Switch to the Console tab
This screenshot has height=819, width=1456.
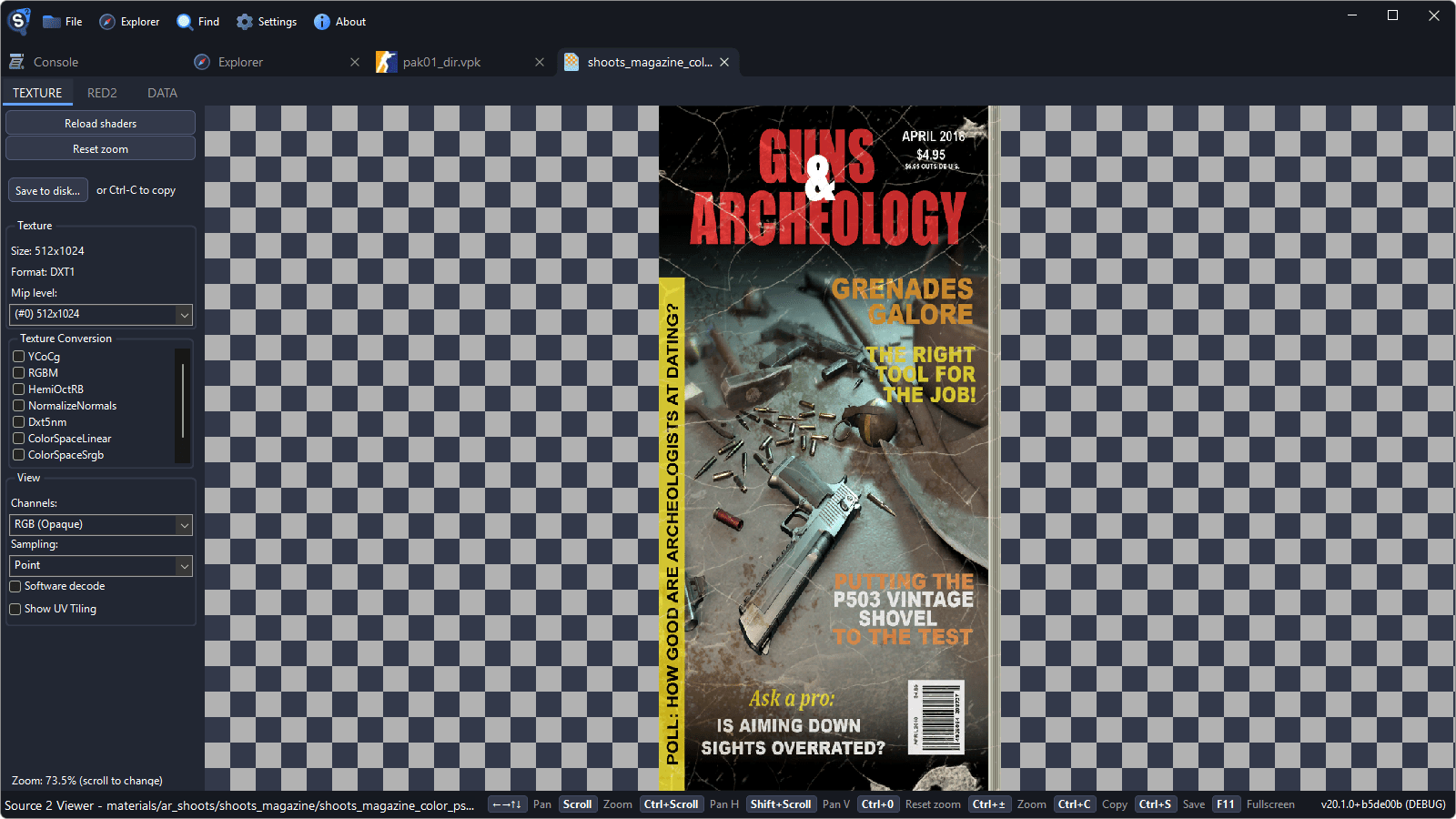[93, 62]
